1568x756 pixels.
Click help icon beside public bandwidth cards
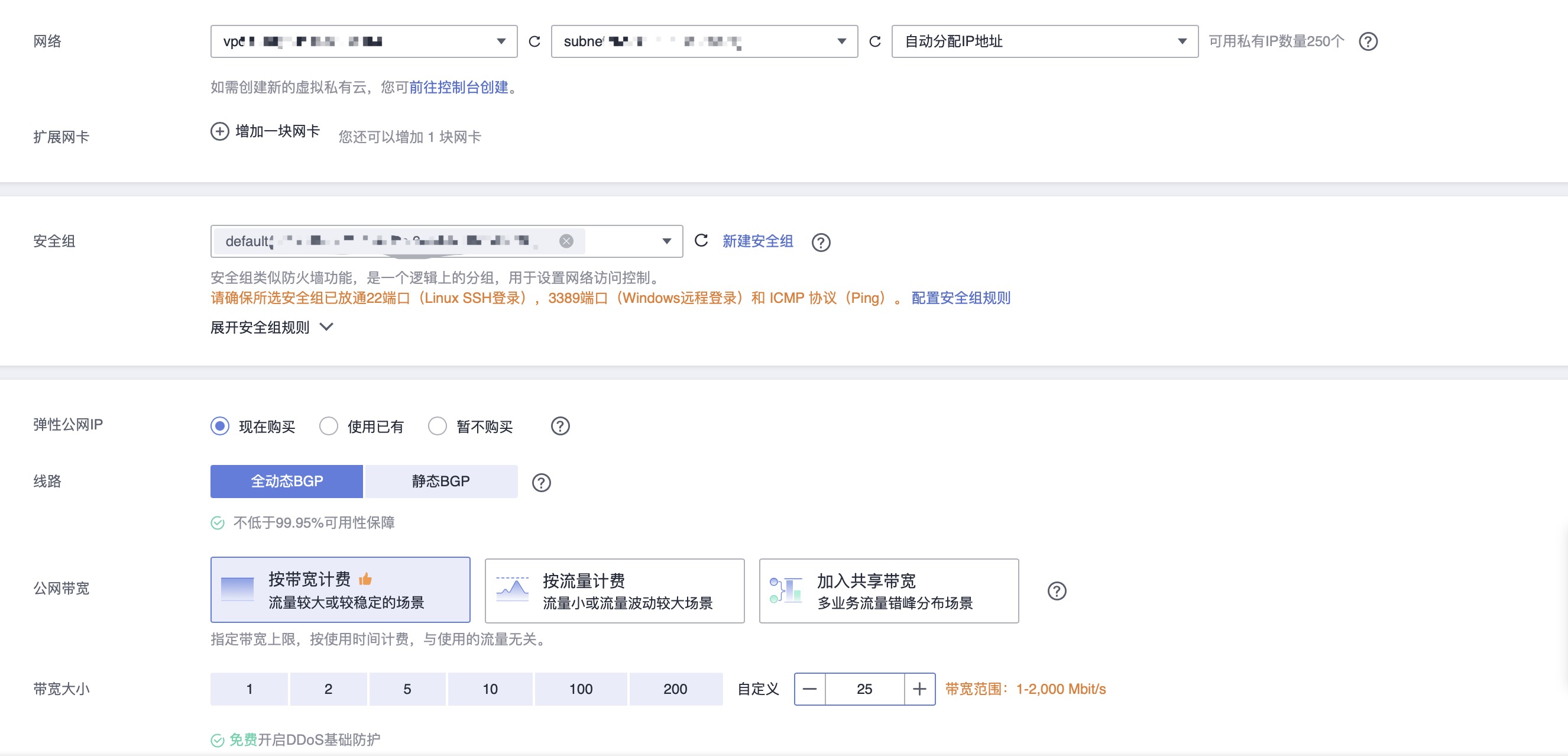click(x=1057, y=591)
